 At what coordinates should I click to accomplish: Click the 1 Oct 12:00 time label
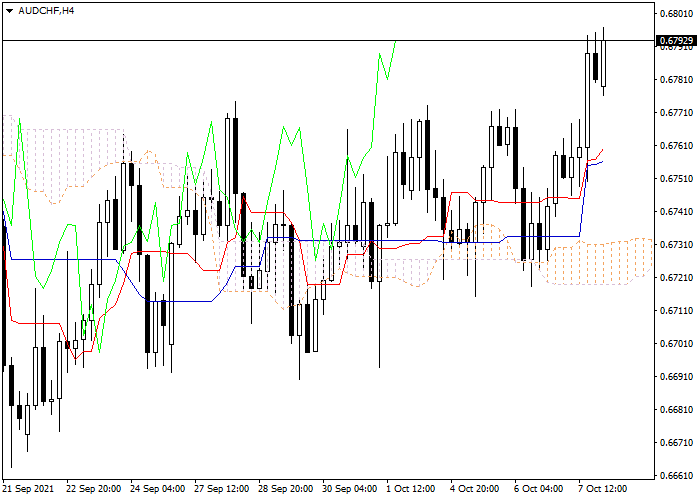click(411, 489)
